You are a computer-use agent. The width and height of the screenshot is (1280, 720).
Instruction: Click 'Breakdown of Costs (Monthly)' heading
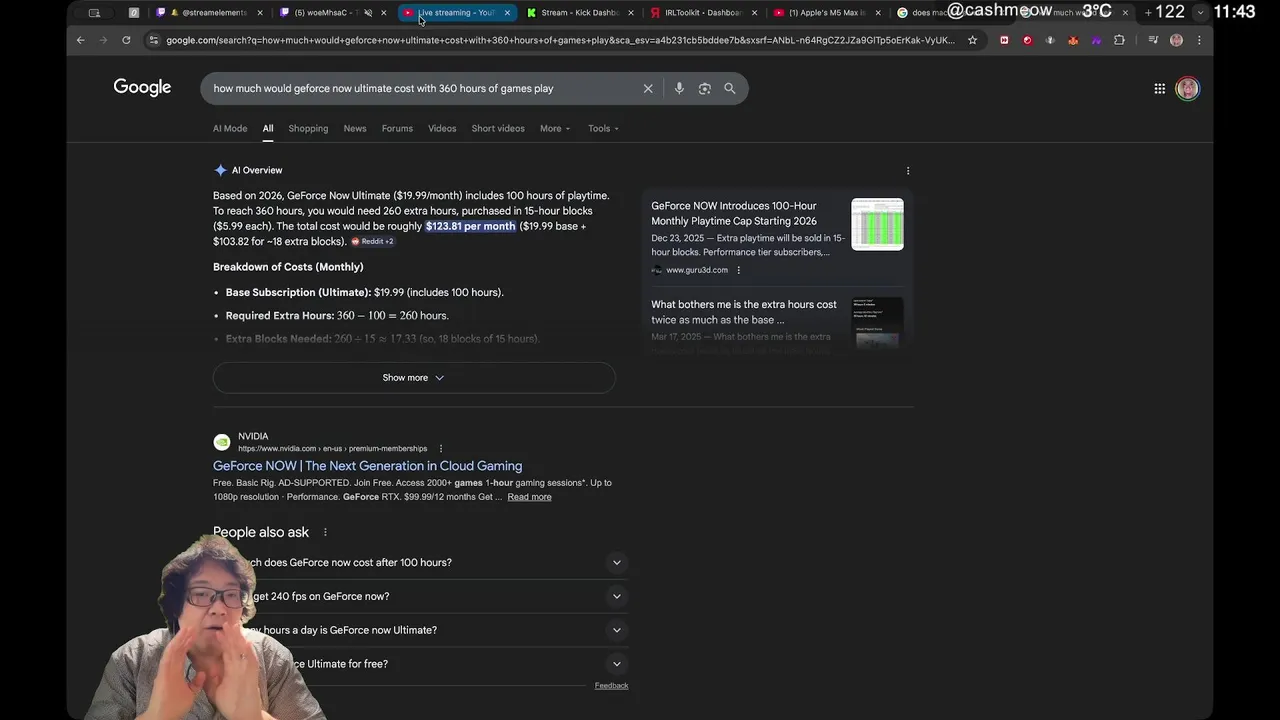288,267
